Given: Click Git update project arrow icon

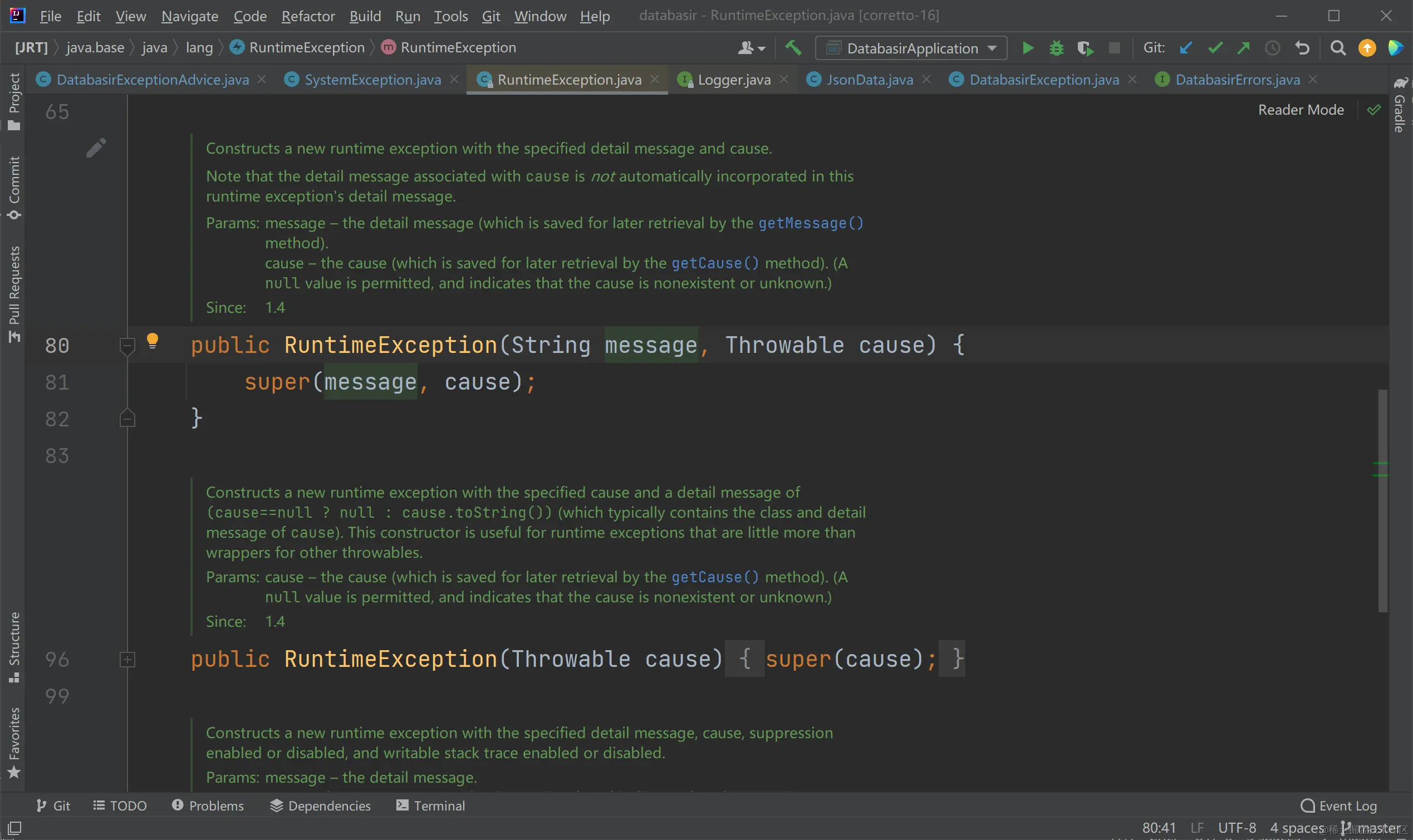Looking at the screenshot, I should click(1186, 48).
